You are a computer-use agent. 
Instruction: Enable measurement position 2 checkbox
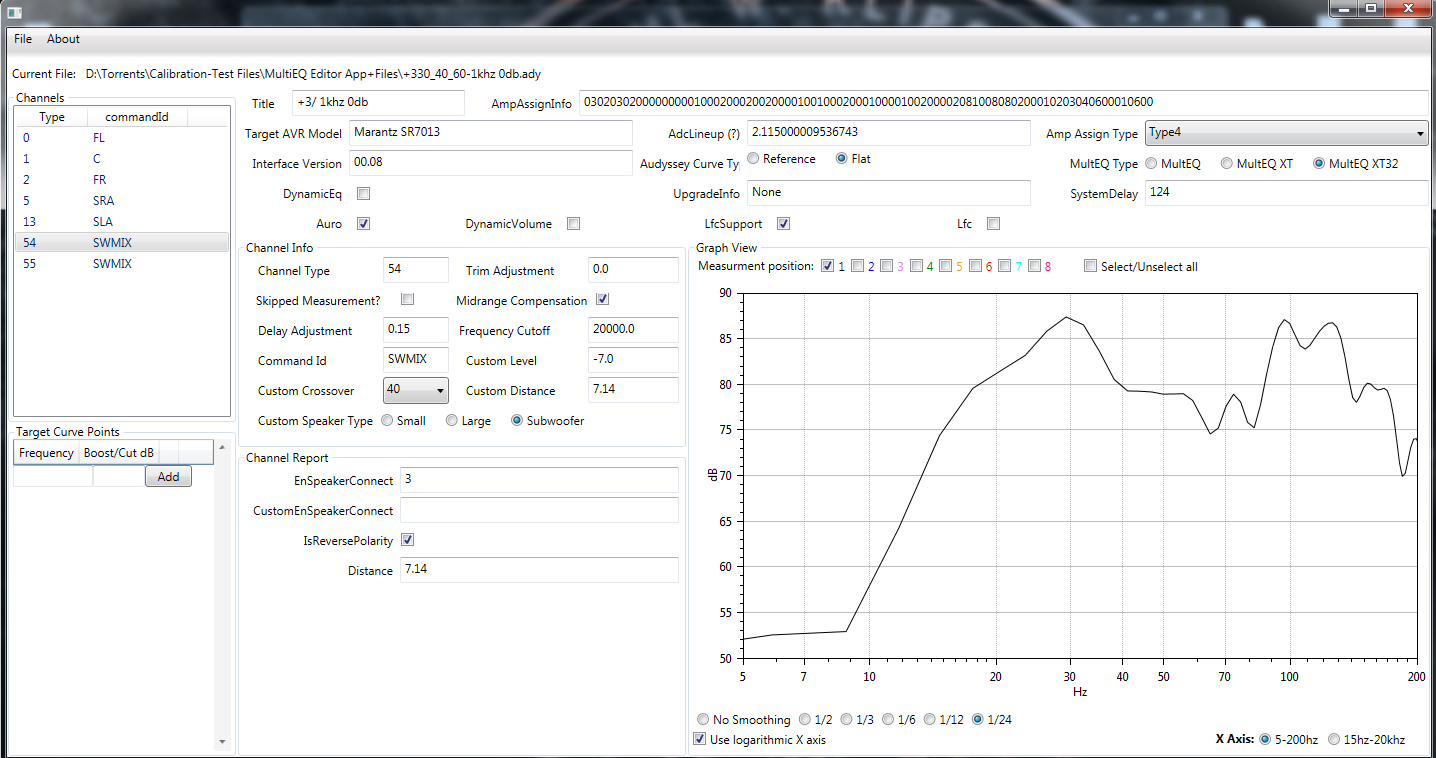[x=857, y=266]
